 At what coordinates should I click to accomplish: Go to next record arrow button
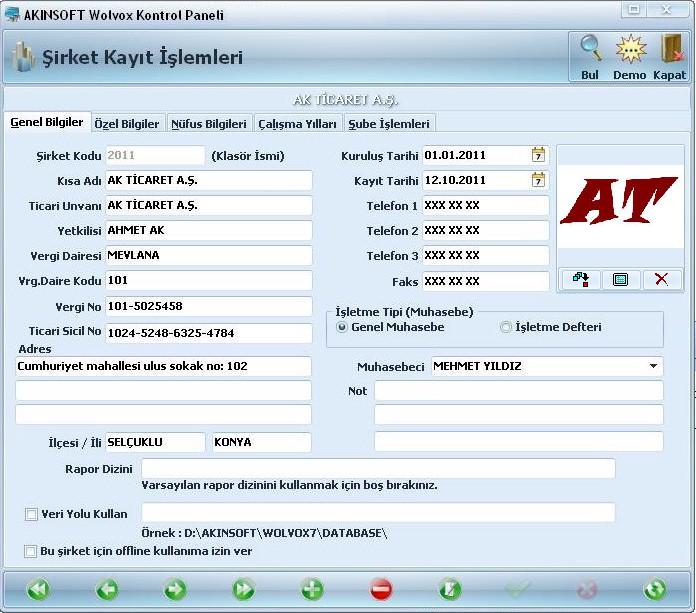(175, 589)
